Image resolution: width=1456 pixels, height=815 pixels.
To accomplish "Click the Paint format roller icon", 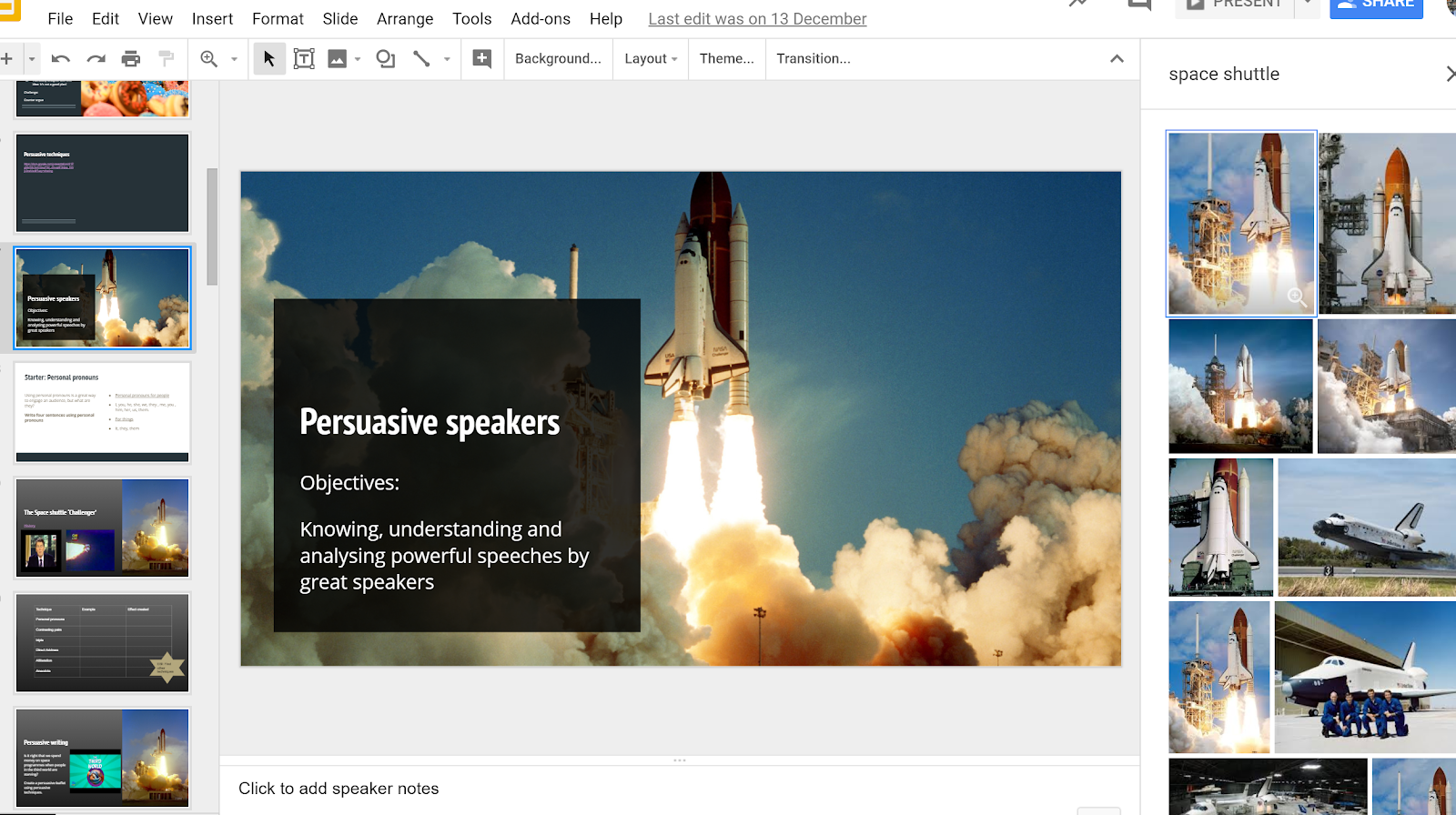I will point(166,59).
